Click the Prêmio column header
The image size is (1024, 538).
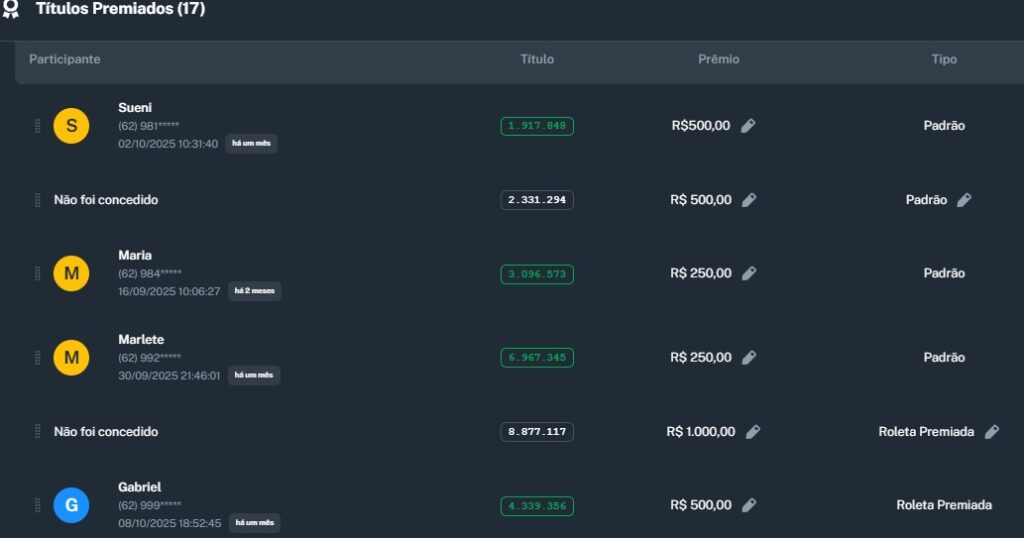coord(718,59)
